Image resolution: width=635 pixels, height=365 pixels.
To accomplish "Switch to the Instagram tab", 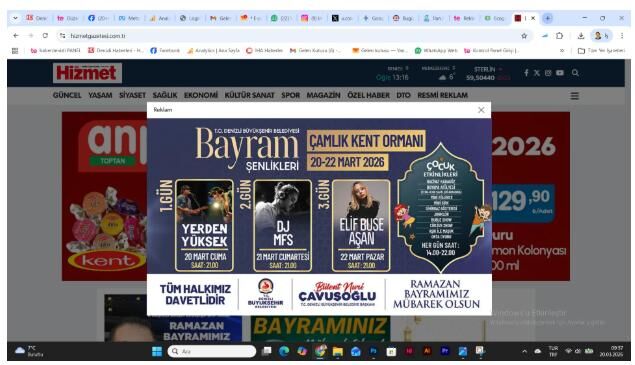I will [x=311, y=18].
